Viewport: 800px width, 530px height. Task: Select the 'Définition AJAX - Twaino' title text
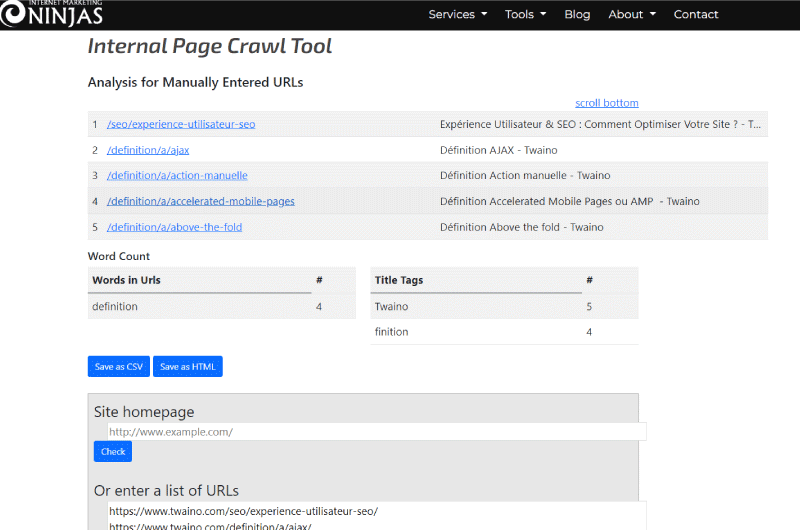point(498,150)
